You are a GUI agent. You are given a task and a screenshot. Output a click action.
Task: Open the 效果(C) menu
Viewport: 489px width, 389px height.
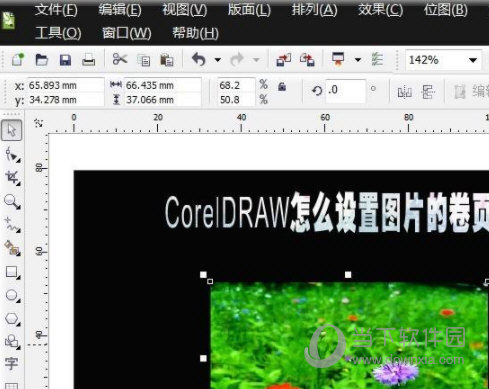[380, 10]
